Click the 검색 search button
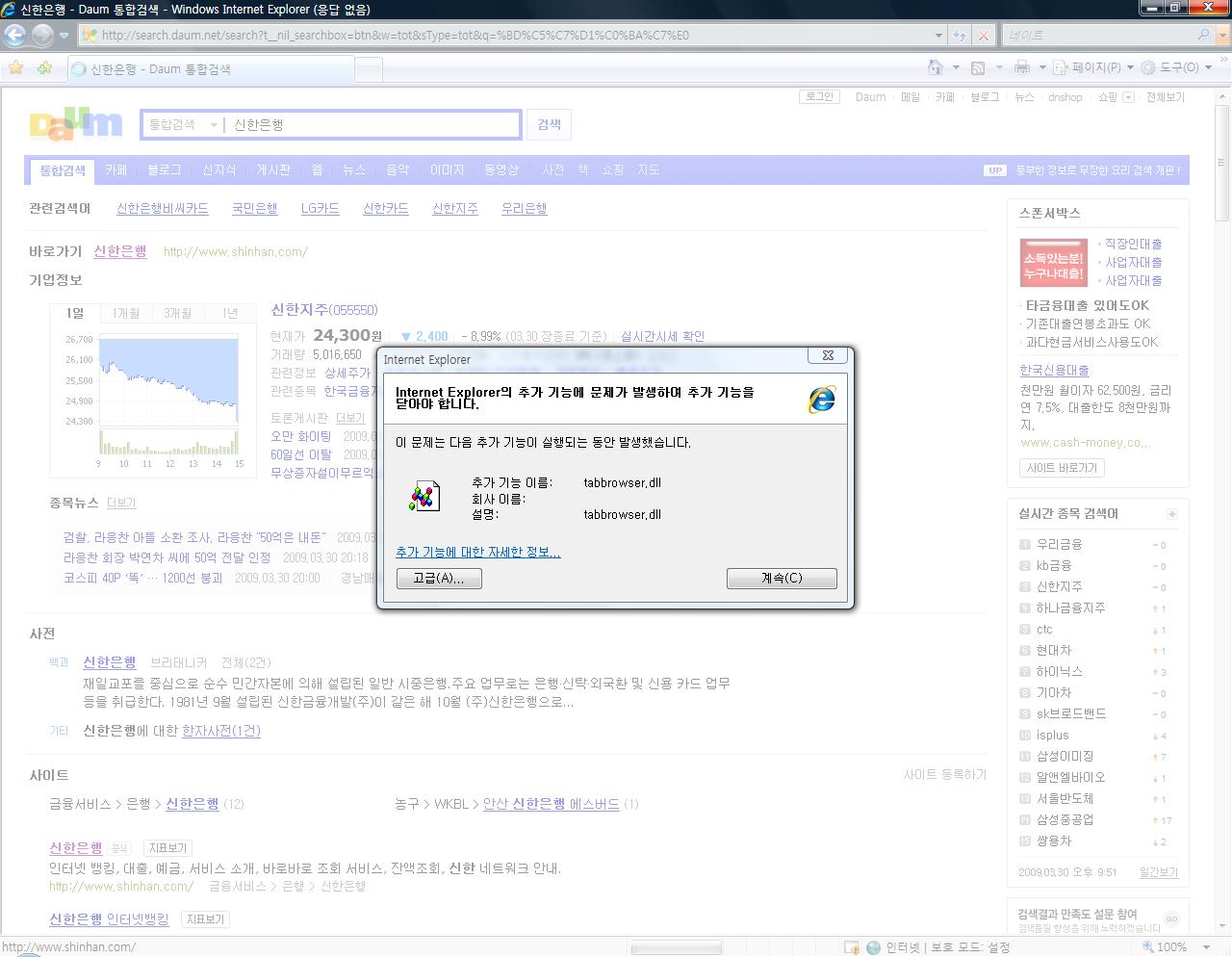 point(549,125)
